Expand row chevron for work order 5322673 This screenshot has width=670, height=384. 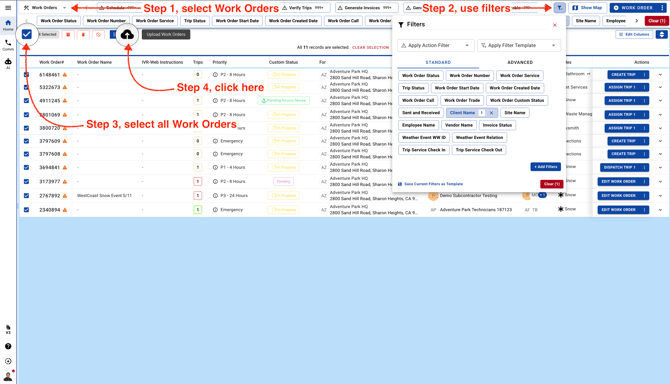[660, 87]
